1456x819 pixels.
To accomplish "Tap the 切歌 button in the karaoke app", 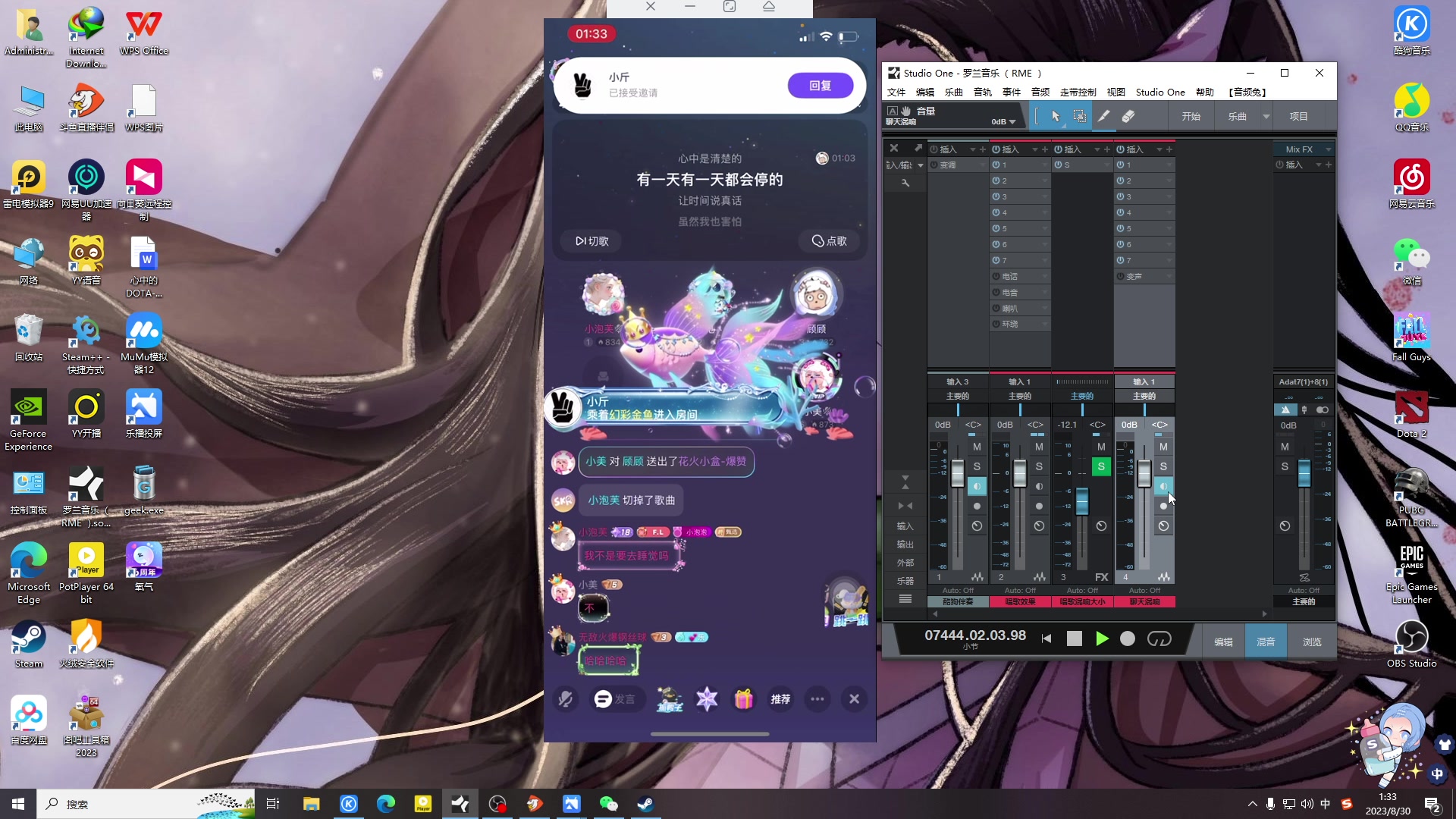I will coord(591,241).
